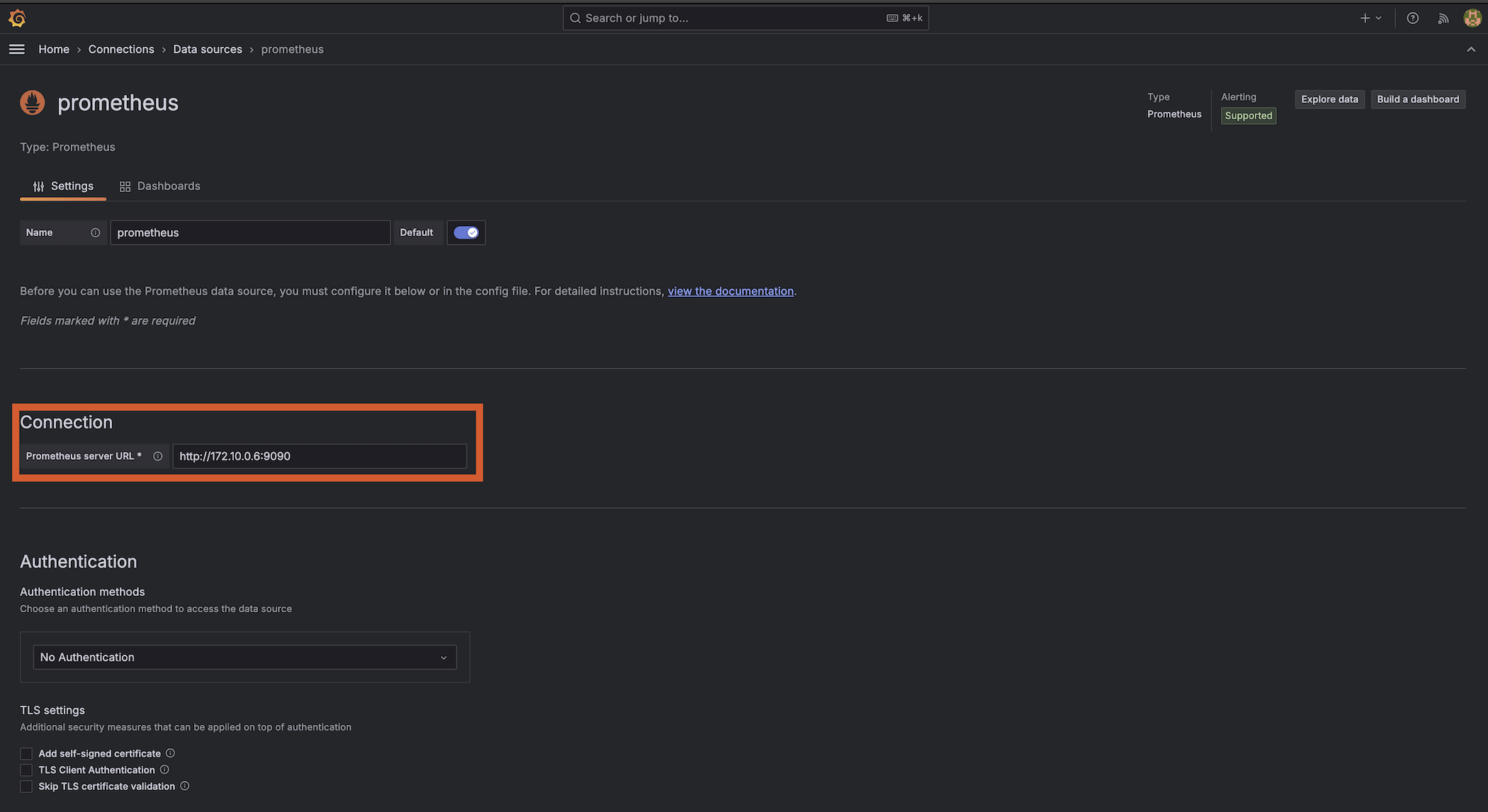The image size is (1488, 812).
Task: Click the Supported alerting badge
Action: pyautogui.click(x=1249, y=115)
